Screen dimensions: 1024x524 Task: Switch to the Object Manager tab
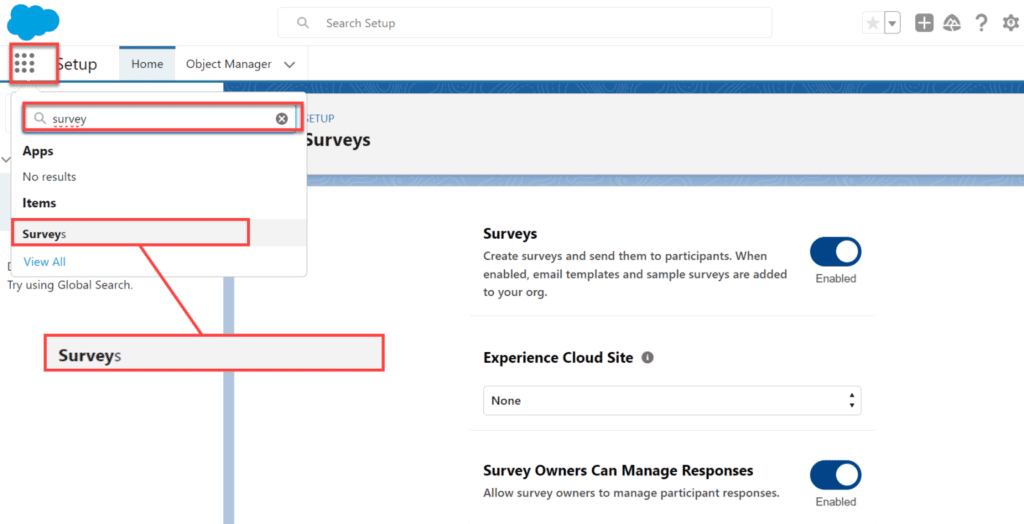pyautogui.click(x=228, y=64)
